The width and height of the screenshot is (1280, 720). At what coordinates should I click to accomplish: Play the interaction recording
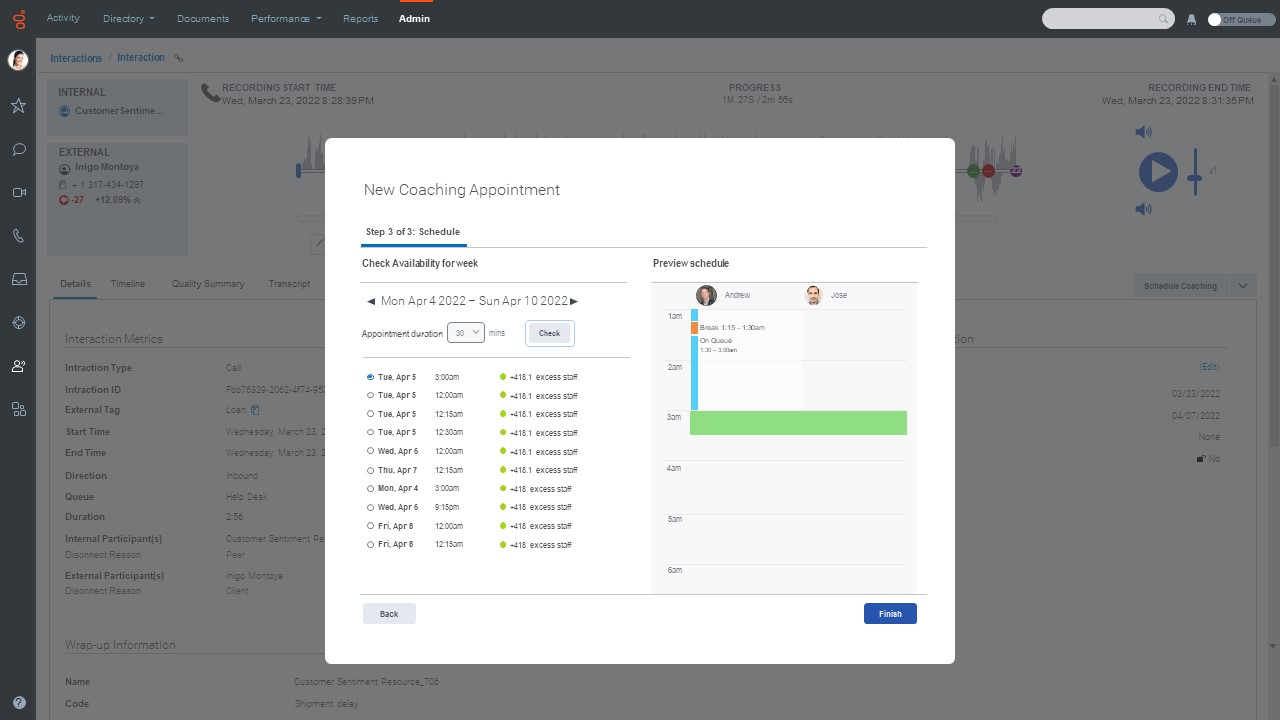1158,171
